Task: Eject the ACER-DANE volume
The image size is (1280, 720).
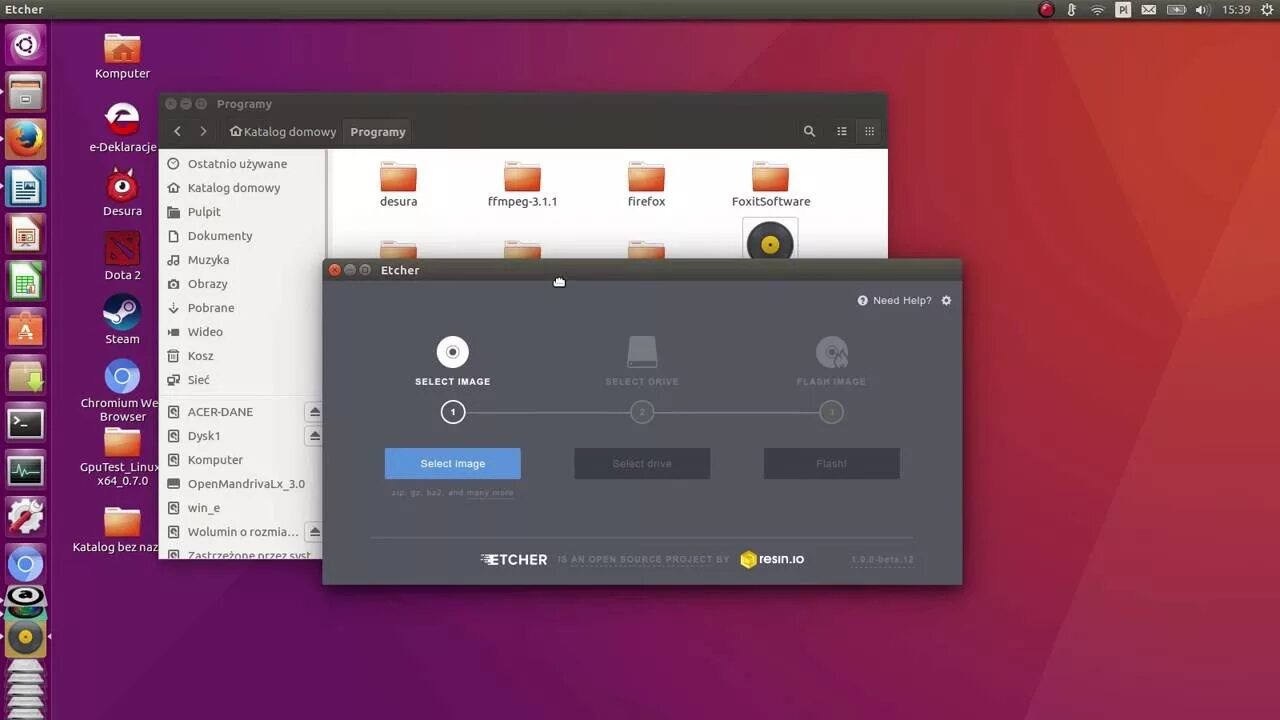Action: coord(314,412)
